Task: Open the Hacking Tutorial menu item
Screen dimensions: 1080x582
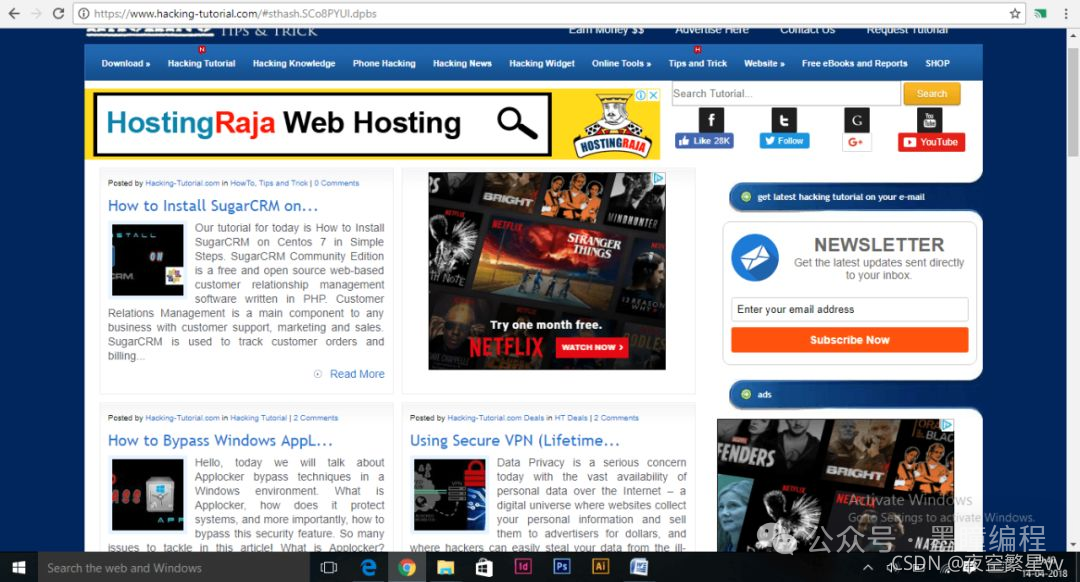Action: [x=201, y=63]
